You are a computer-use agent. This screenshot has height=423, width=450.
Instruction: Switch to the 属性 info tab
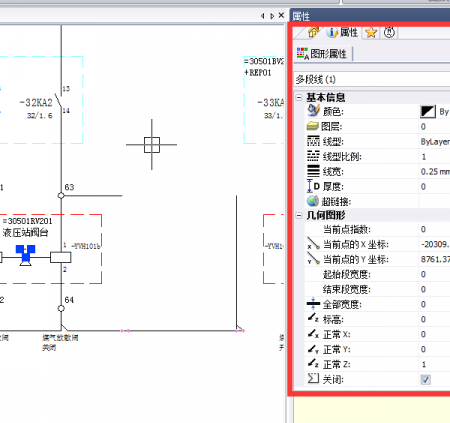coord(342,32)
